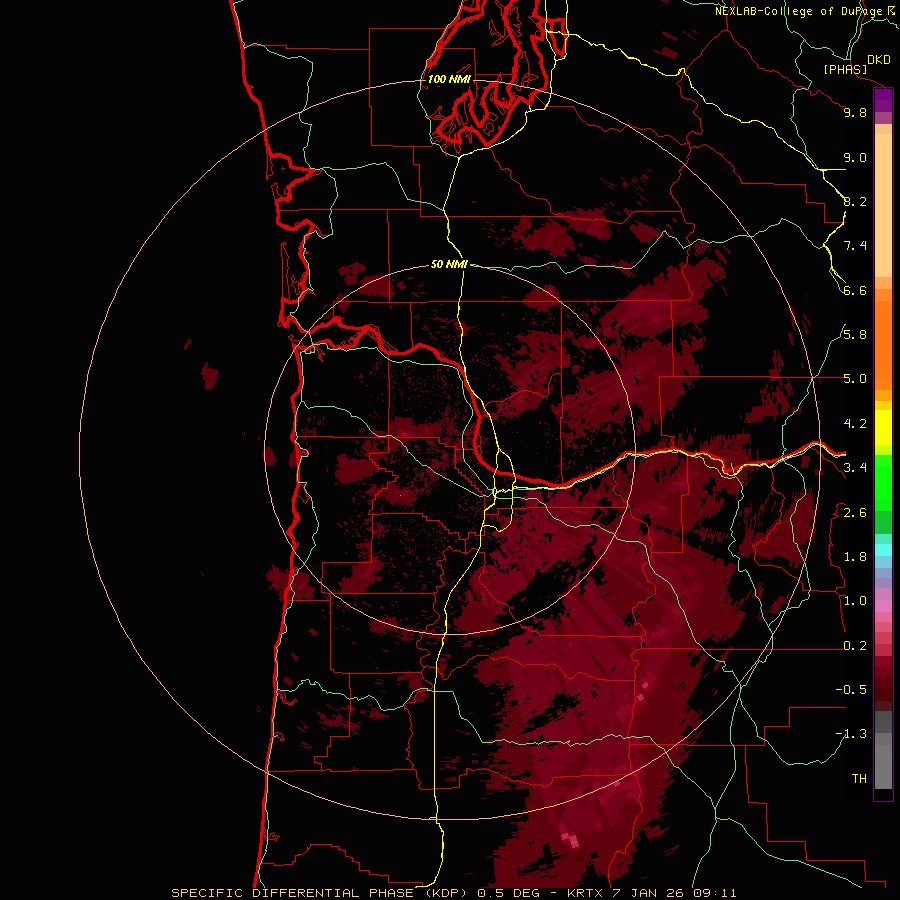
Task: Click the cyan color bar segment
Action: tap(883, 550)
